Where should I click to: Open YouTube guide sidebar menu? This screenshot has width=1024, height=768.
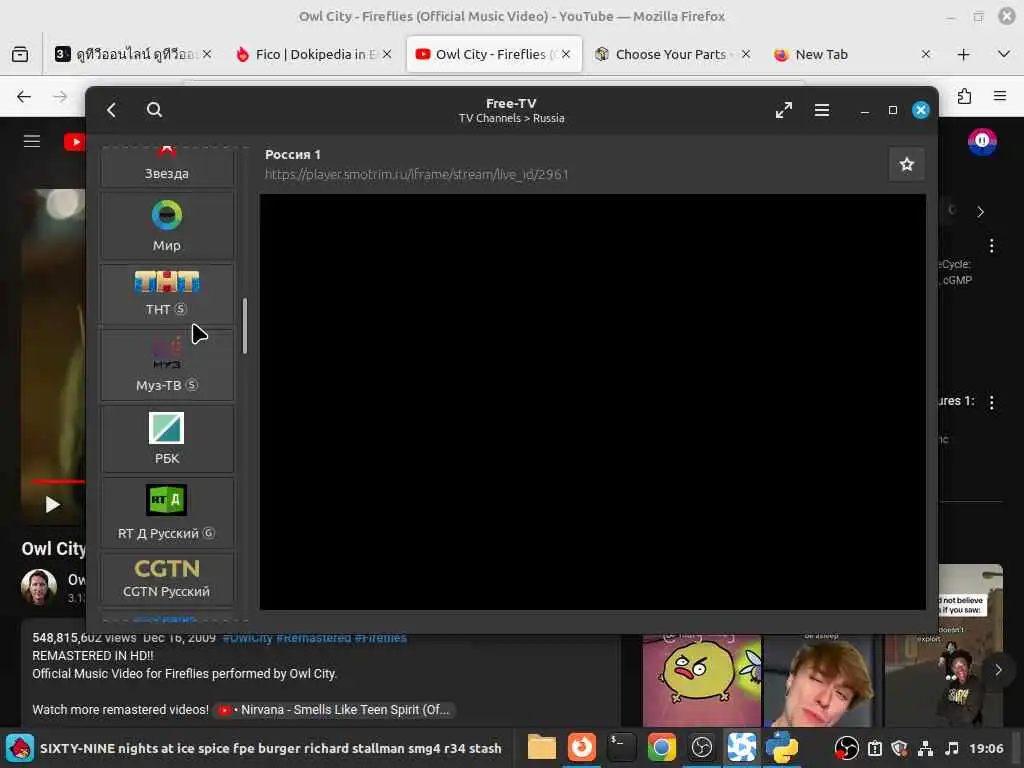click(32, 141)
